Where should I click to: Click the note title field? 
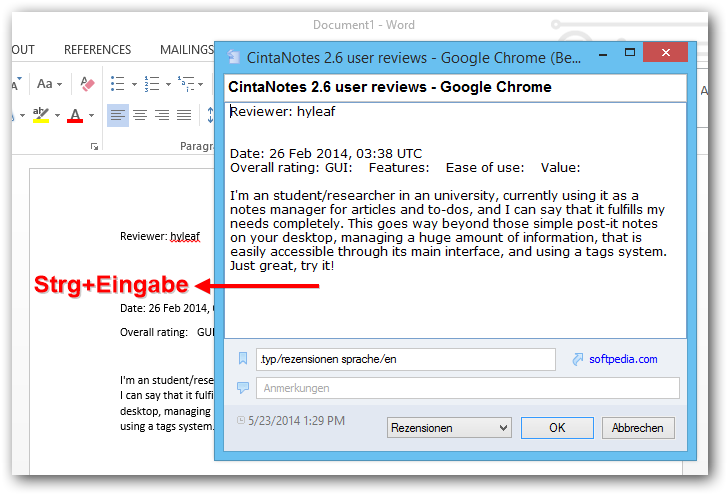pos(455,87)
